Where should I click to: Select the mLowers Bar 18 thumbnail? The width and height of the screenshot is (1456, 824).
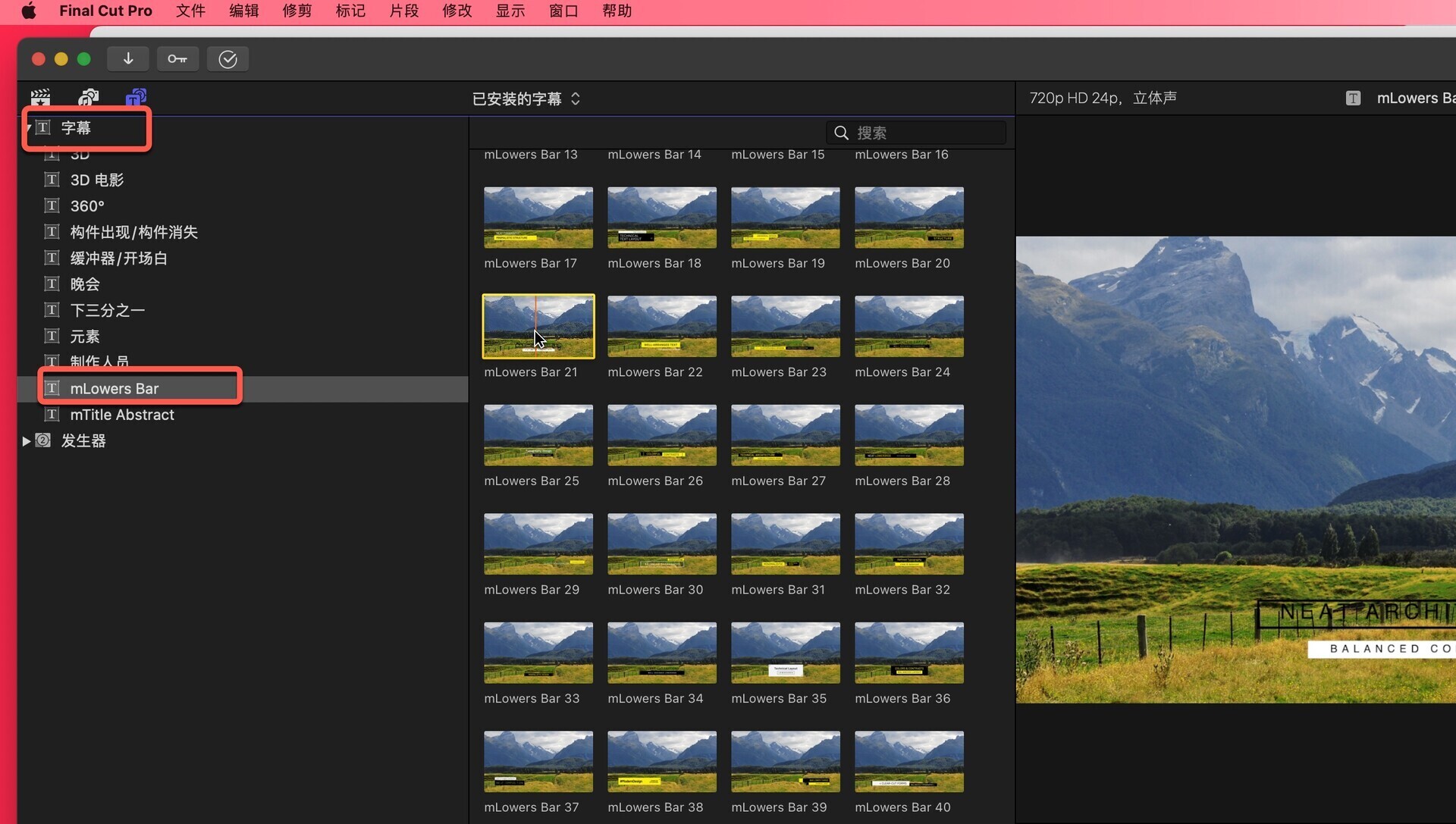[662, 218]
